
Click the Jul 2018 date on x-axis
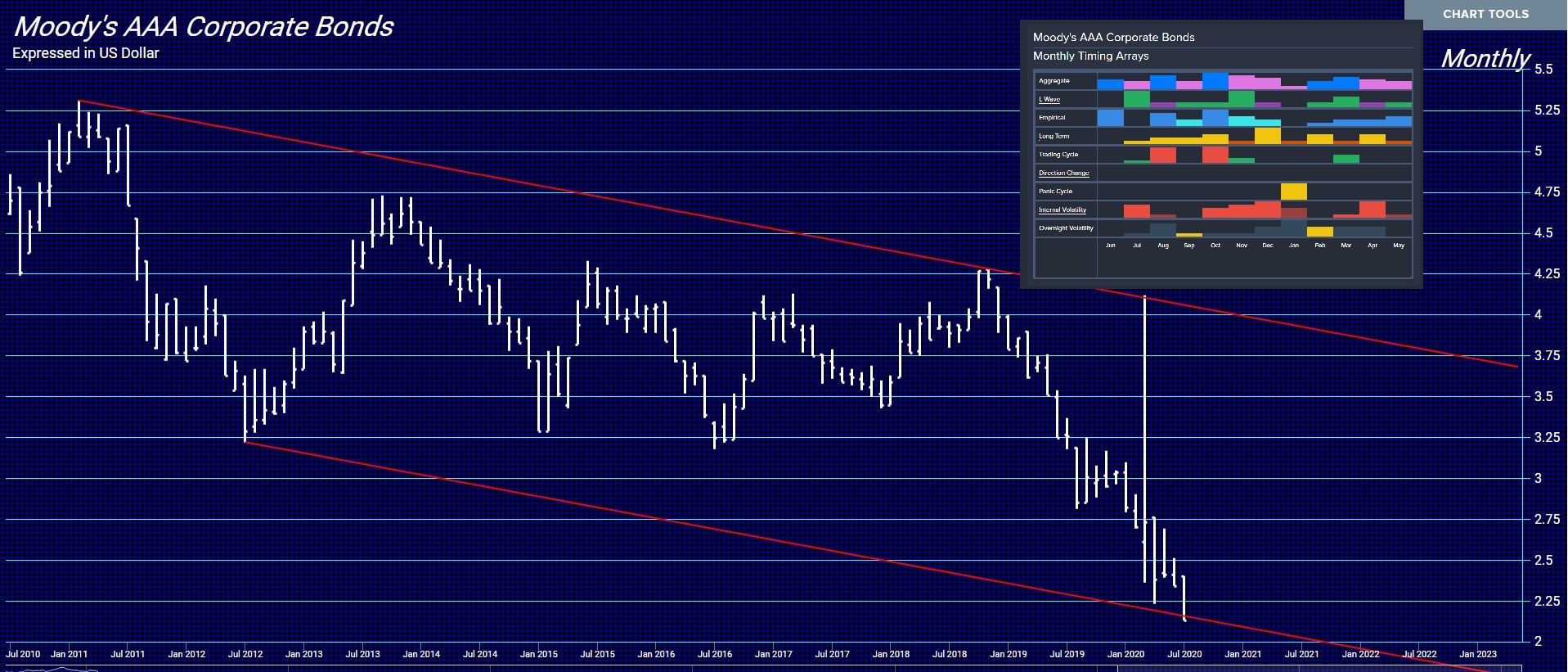point(950,654)
